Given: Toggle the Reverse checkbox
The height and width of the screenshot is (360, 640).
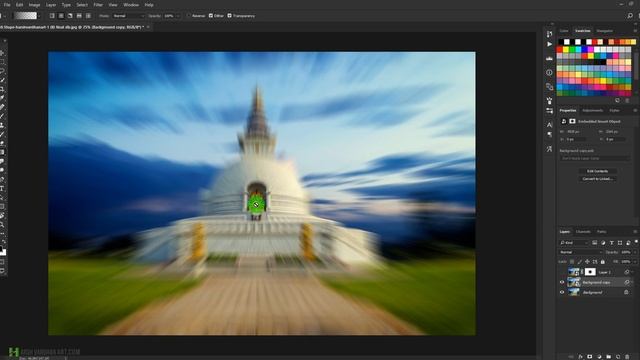Looking at the screenshot, I should 189,16.
